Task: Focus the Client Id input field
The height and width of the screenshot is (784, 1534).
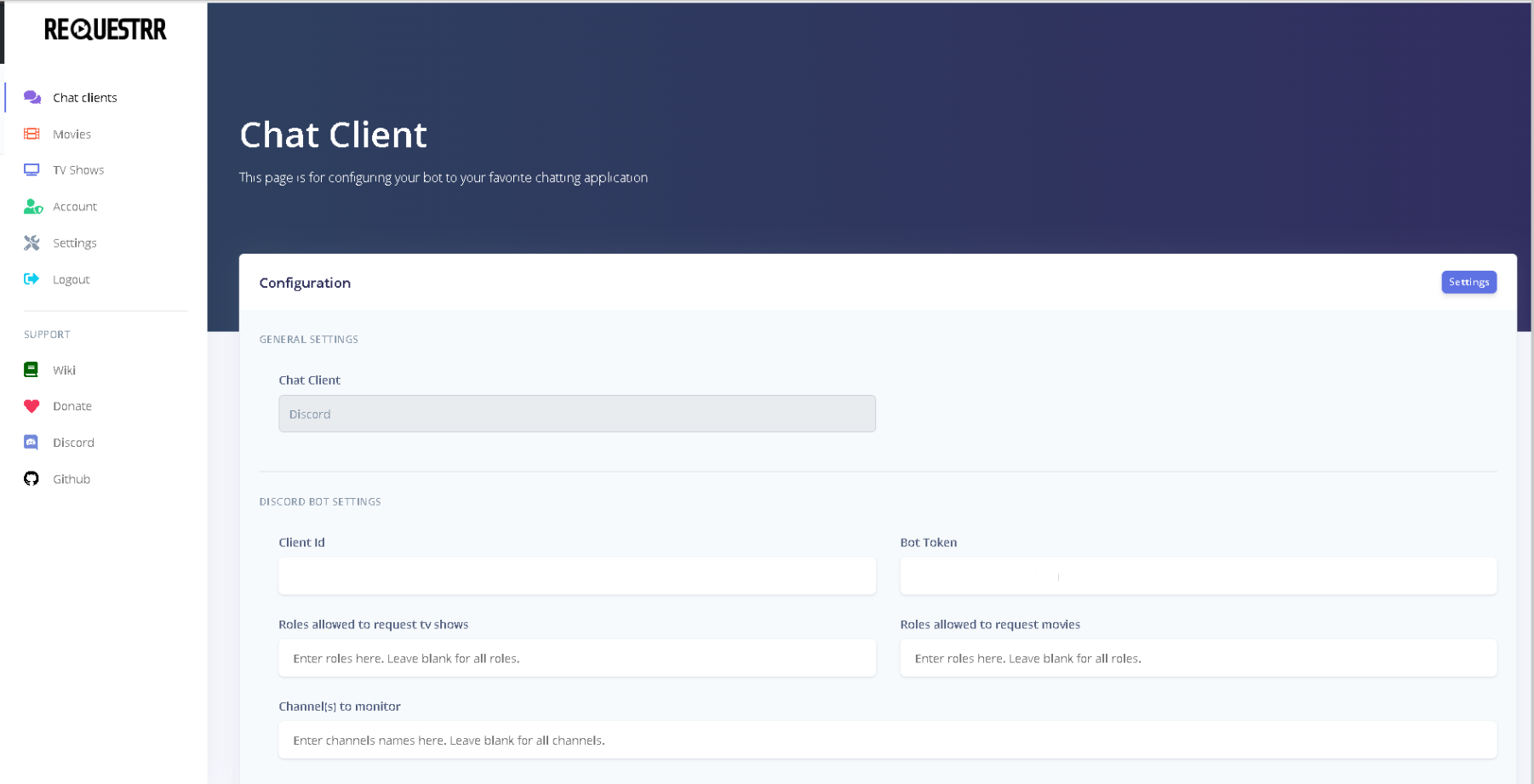Action: pyautogui.click(x=576, y=576)
